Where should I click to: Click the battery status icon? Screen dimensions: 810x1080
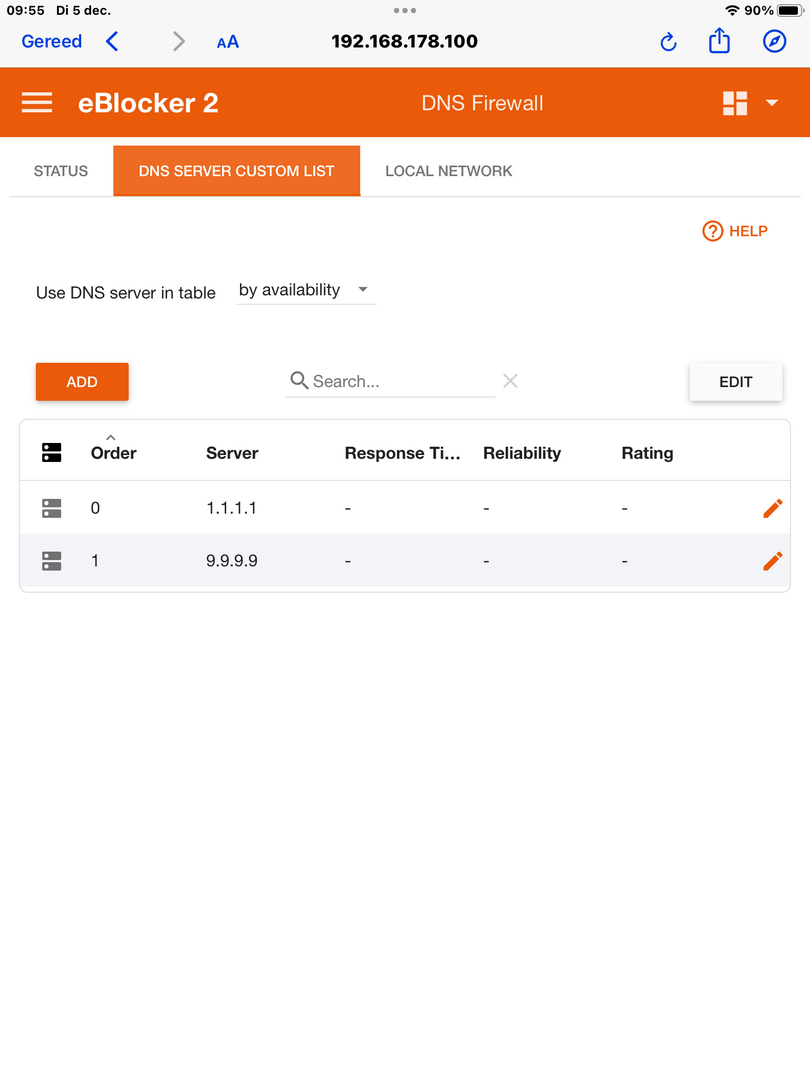pos(790,10)
